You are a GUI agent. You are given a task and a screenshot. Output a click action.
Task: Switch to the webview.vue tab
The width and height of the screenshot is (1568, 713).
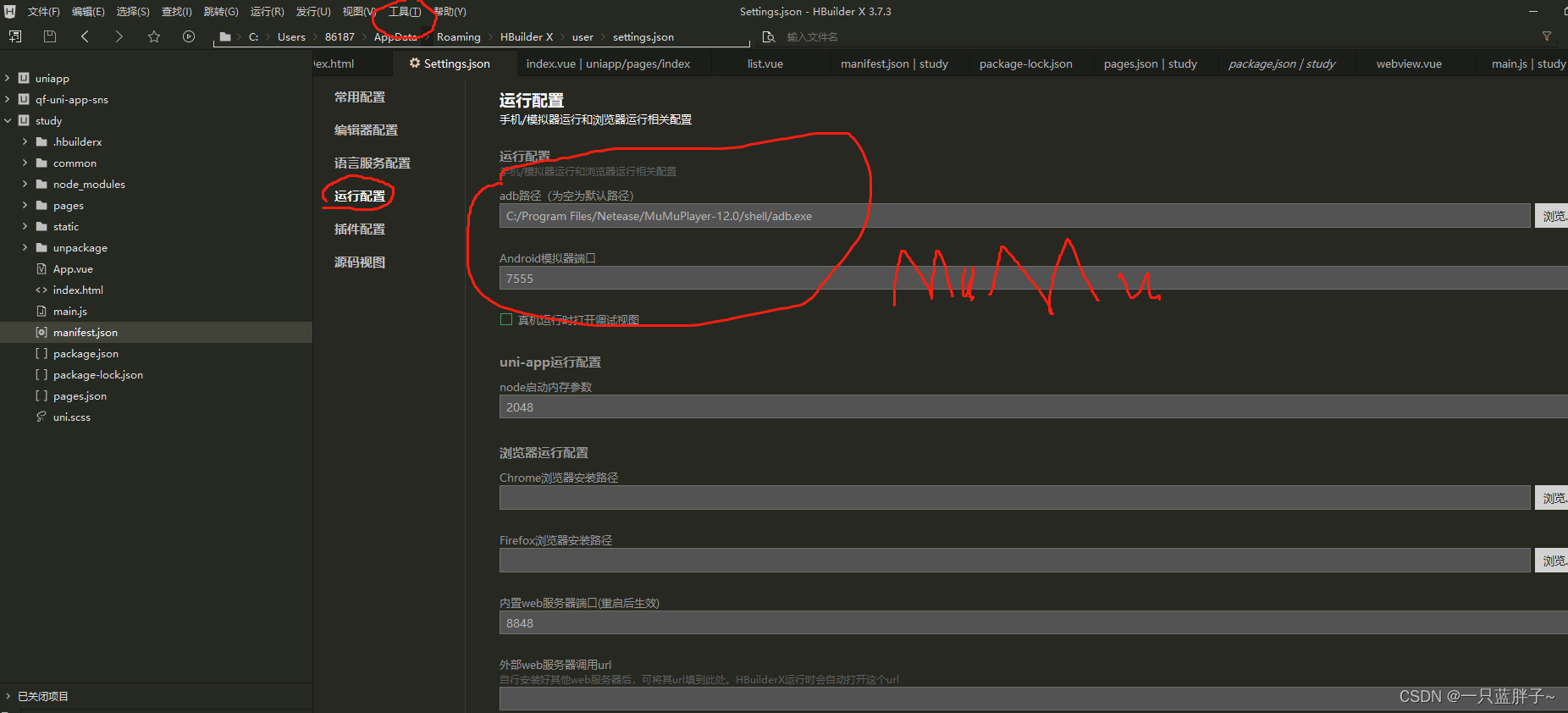[1409, 64]
